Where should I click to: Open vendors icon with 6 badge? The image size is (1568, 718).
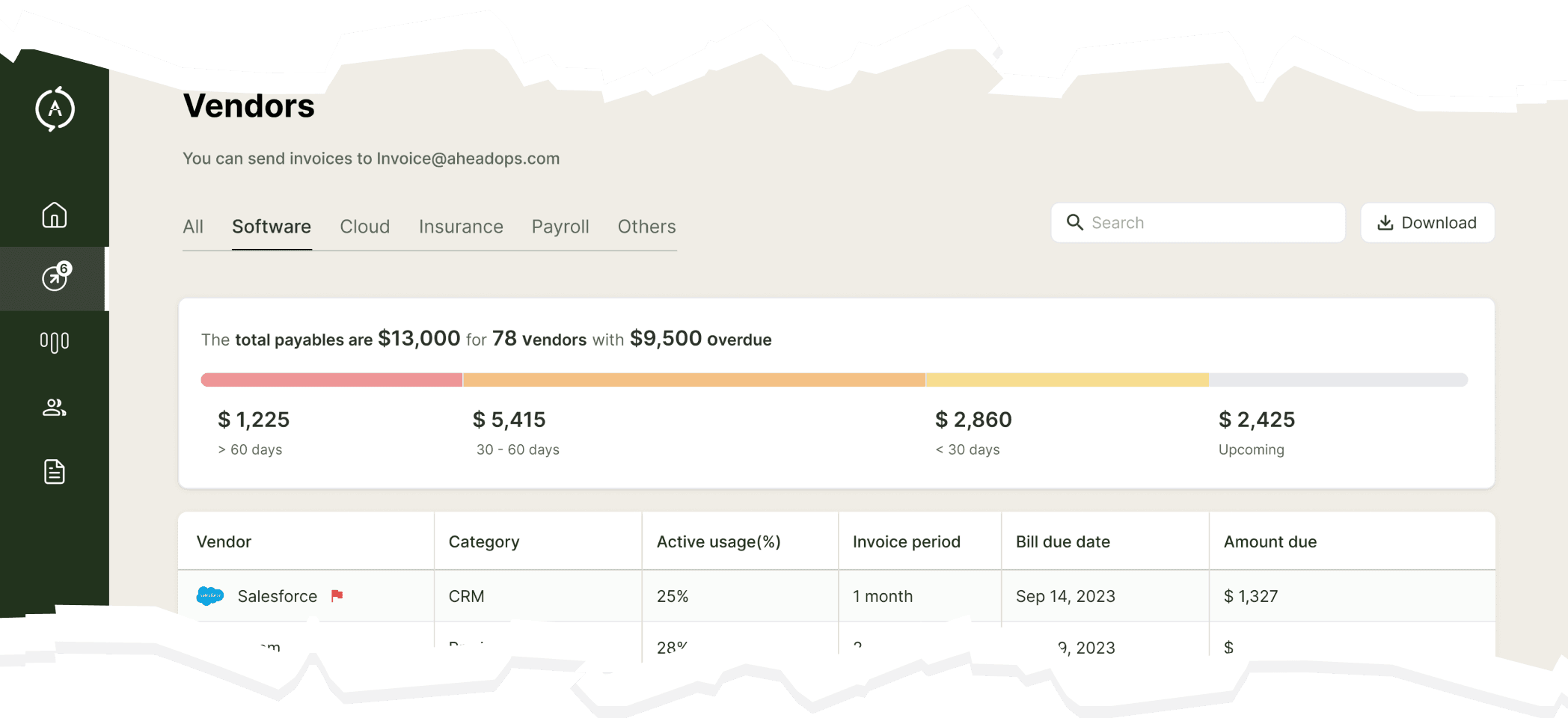click(x=56, y=277)
